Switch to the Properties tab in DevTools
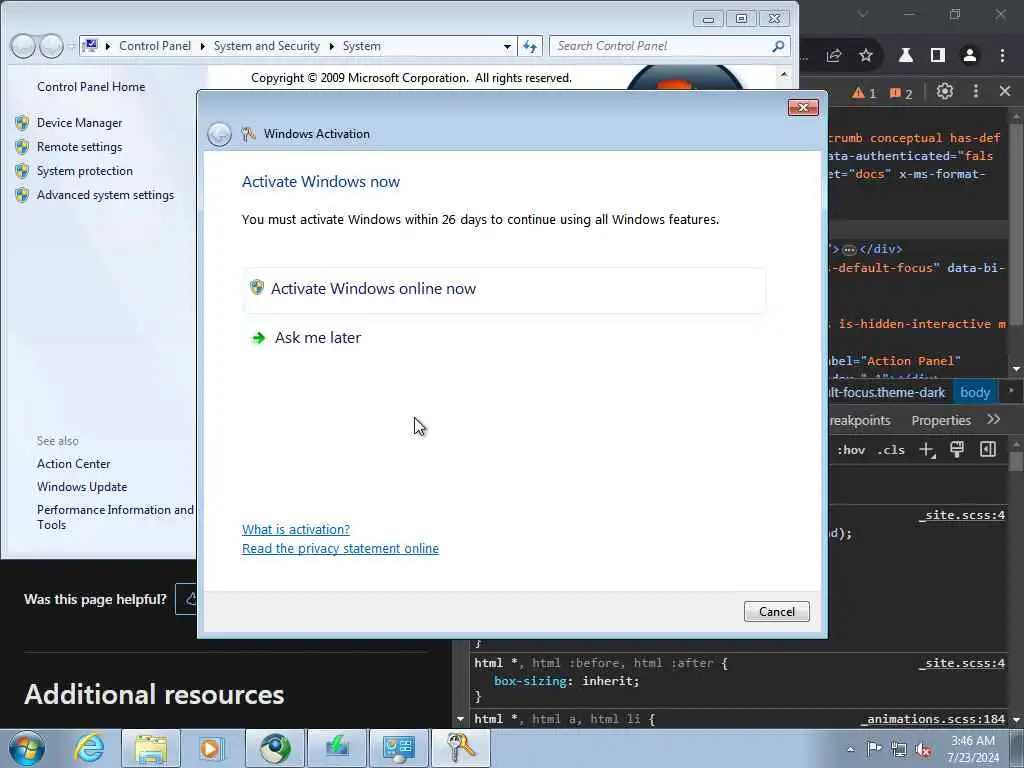 coord(941,421)
